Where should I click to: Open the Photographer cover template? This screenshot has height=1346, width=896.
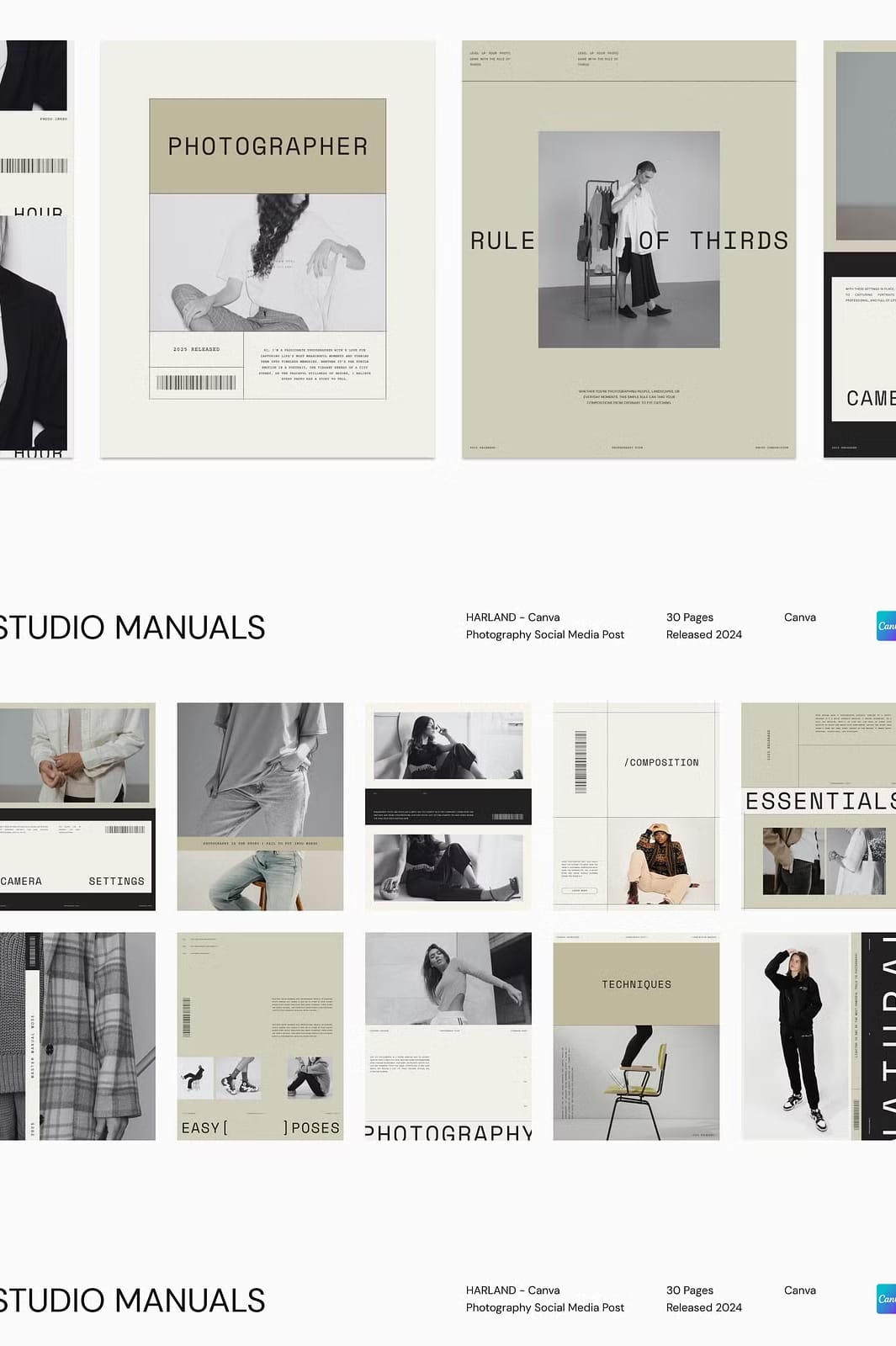[268, 249]
